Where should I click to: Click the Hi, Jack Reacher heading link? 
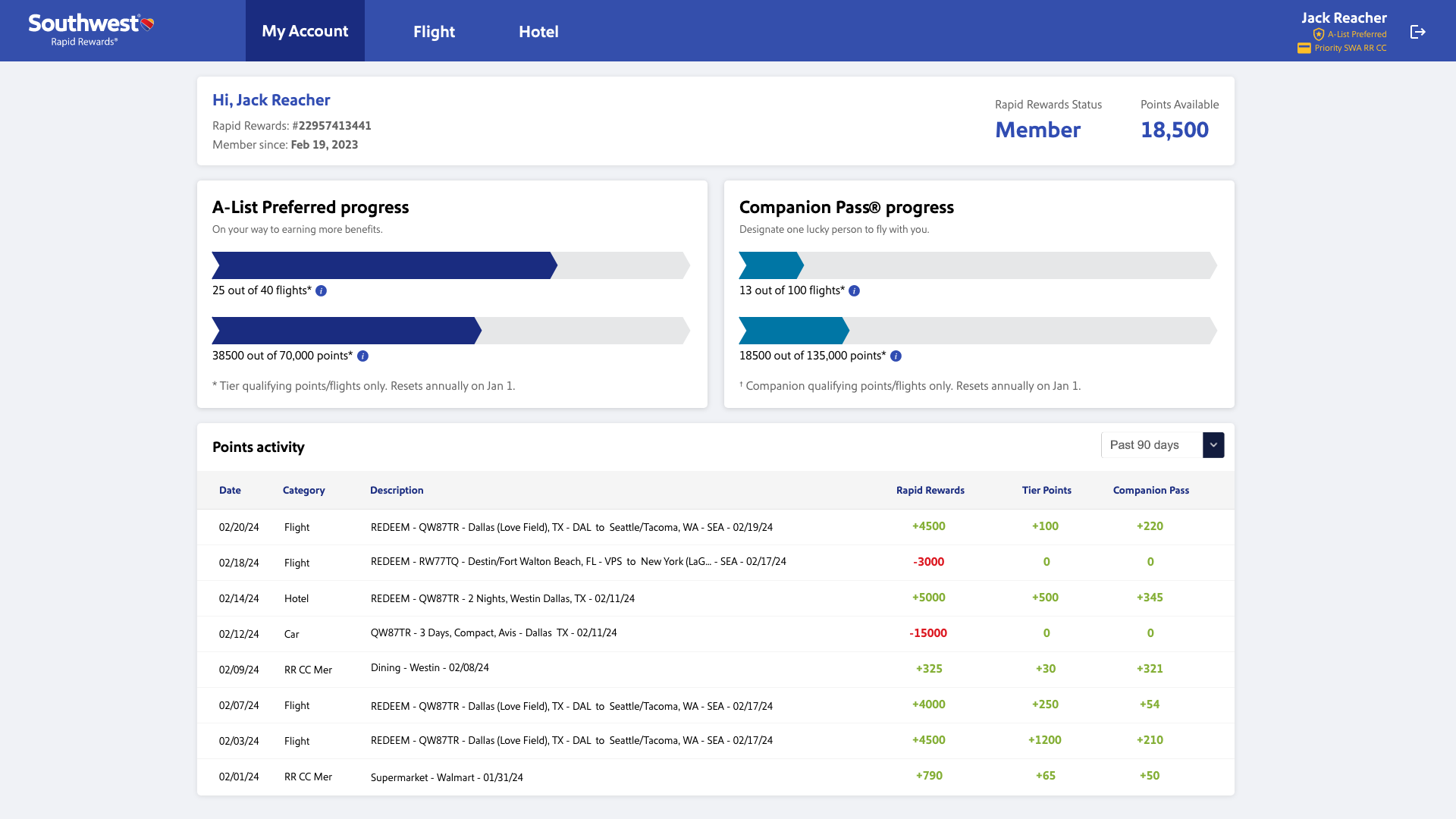pos(271,99)
